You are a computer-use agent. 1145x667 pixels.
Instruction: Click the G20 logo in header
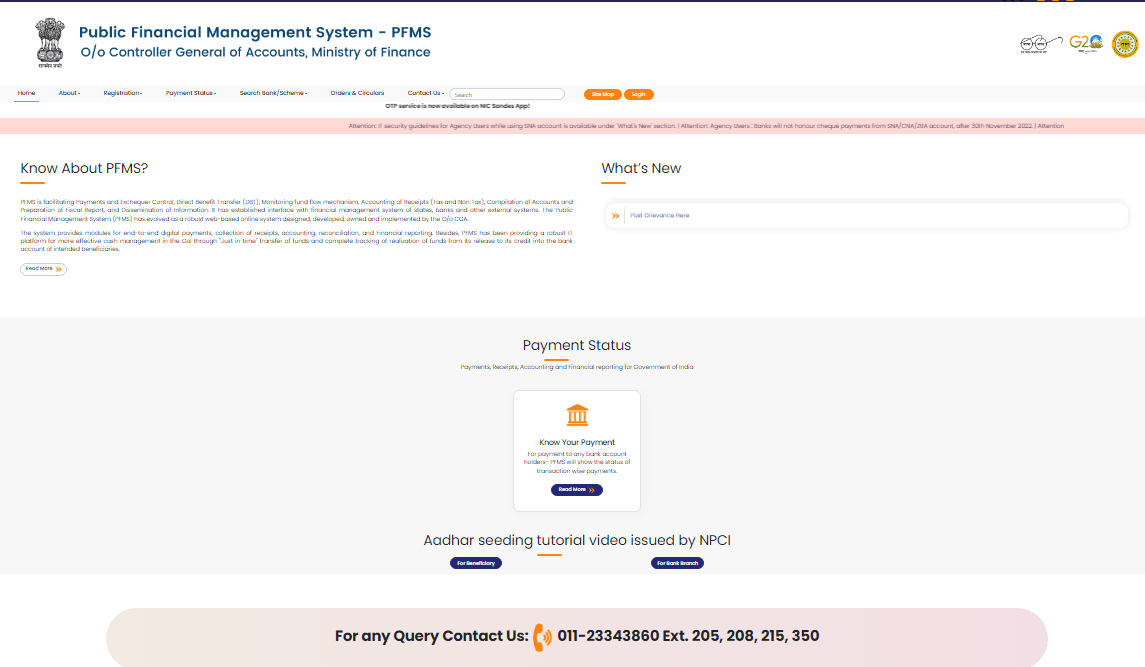(1085, 43)
